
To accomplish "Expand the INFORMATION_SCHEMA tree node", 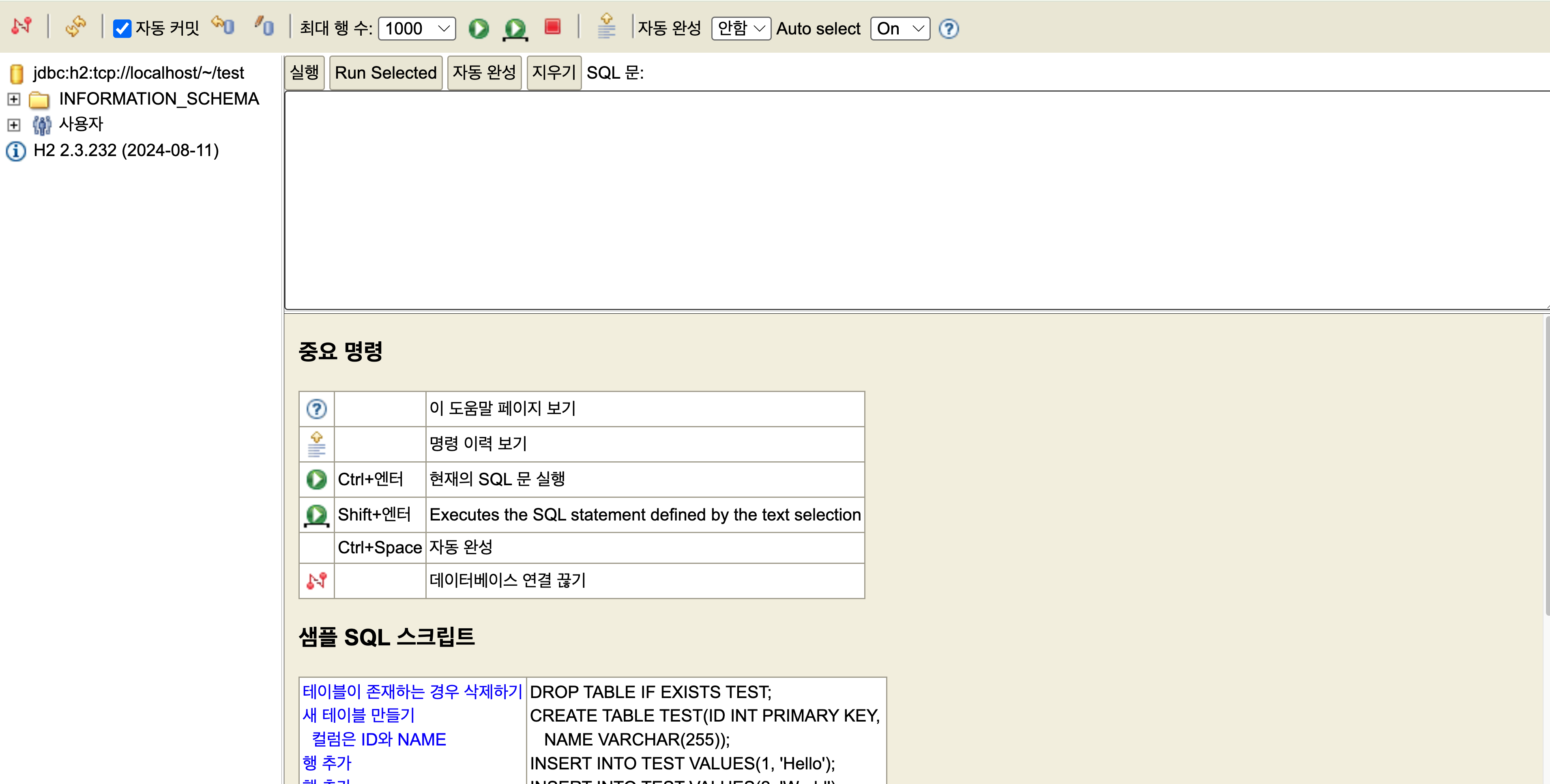I will (14, 99).
